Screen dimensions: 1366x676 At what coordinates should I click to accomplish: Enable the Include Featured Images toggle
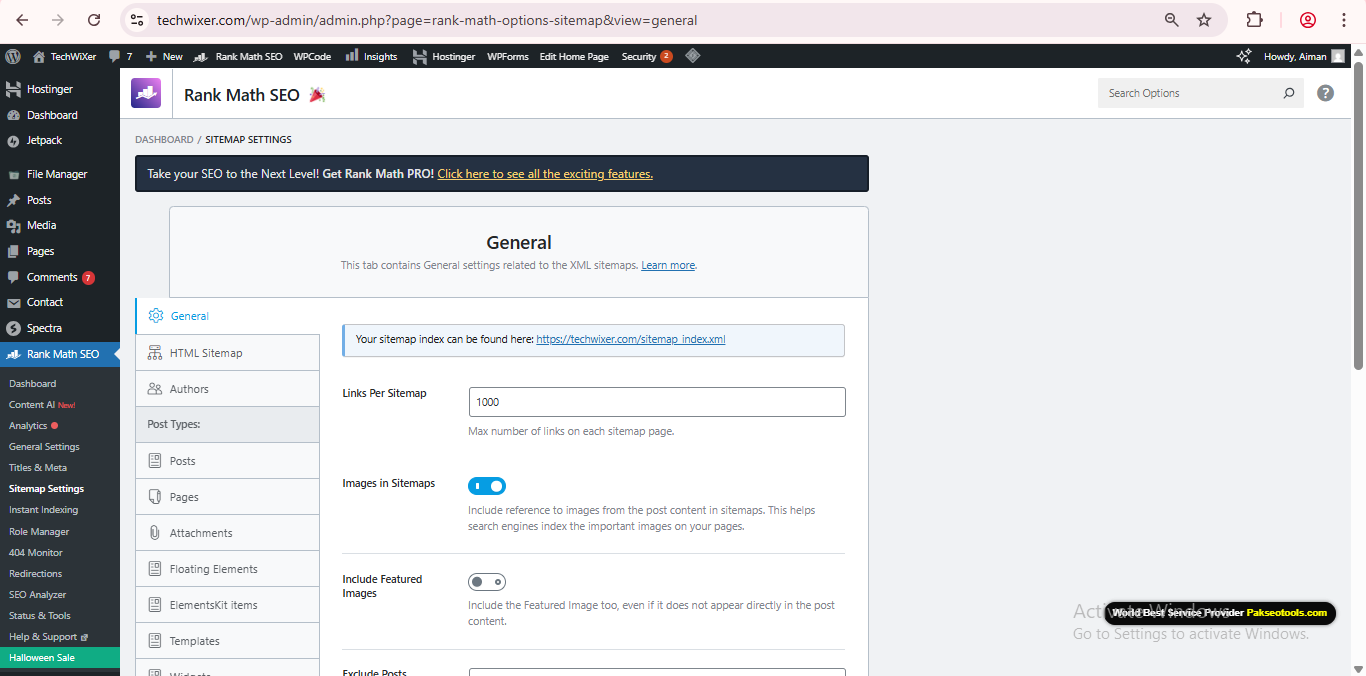click(487, 582)
